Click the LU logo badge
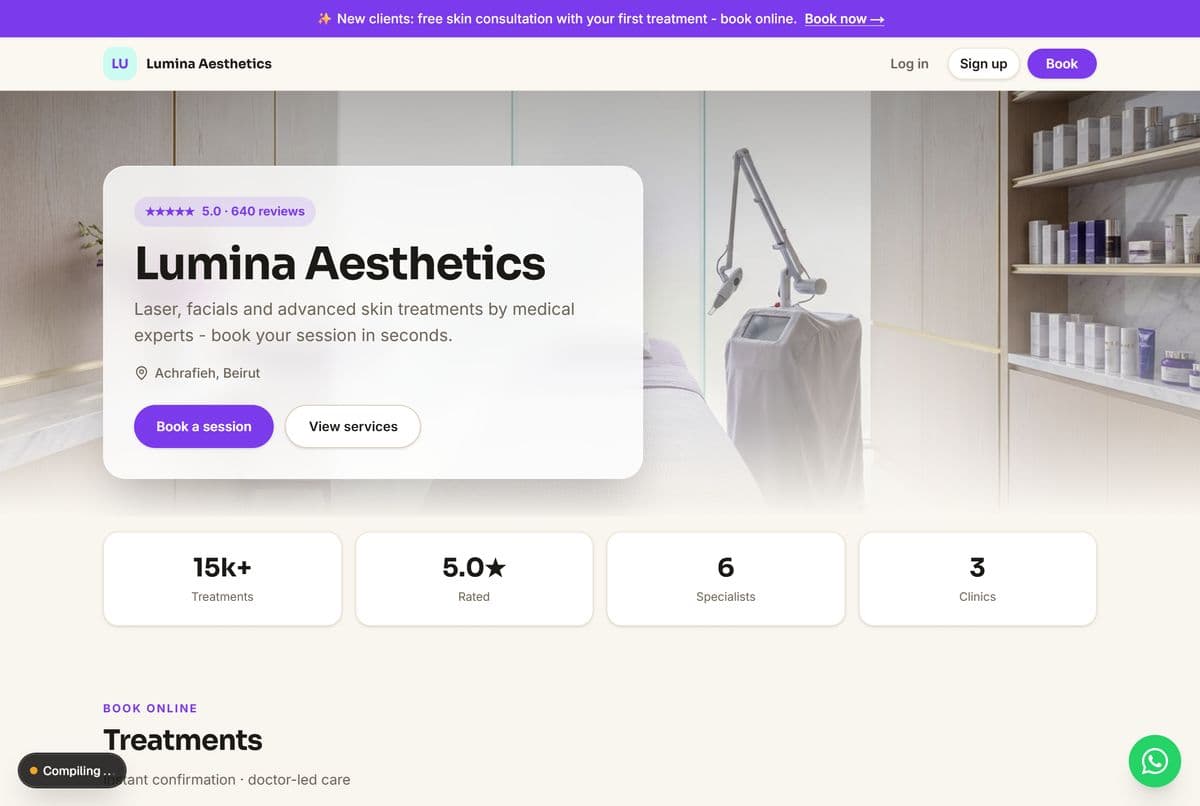This screenshot has width=1200, height=806. click(120, 63)
